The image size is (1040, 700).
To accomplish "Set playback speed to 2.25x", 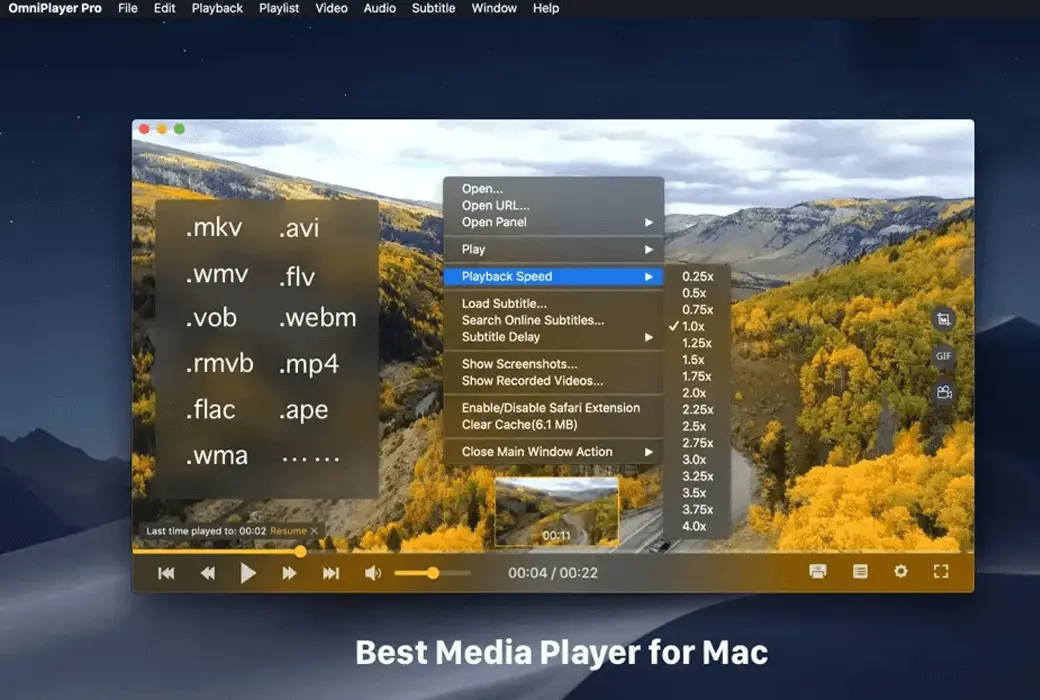I will 697,409.
